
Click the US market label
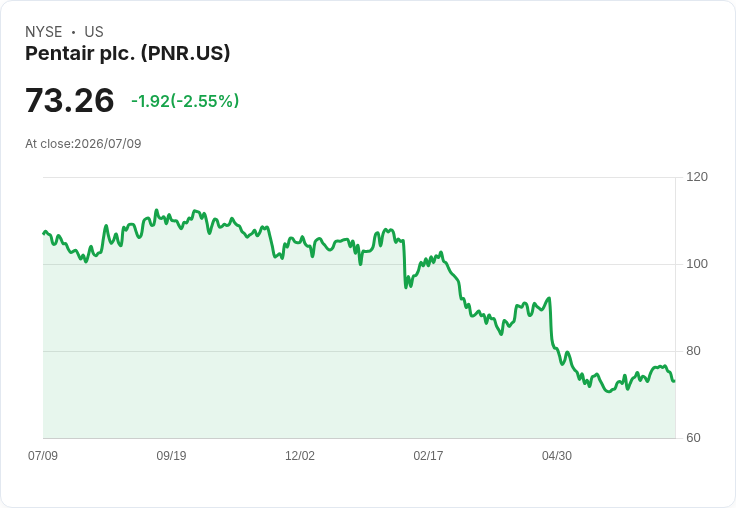click(94, 32)
